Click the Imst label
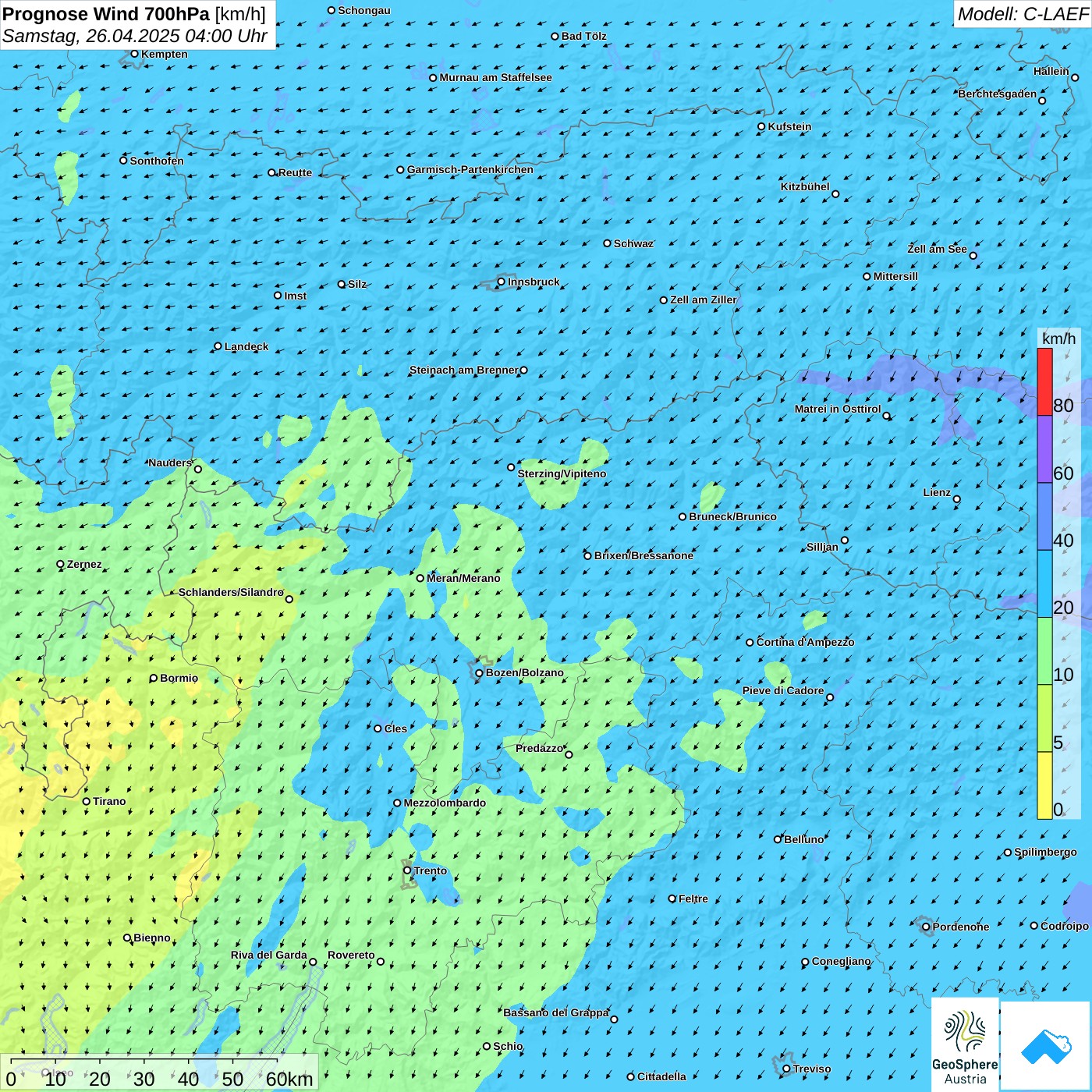The height and width of the screenshot is (1092, 1092). click(296, 296)
